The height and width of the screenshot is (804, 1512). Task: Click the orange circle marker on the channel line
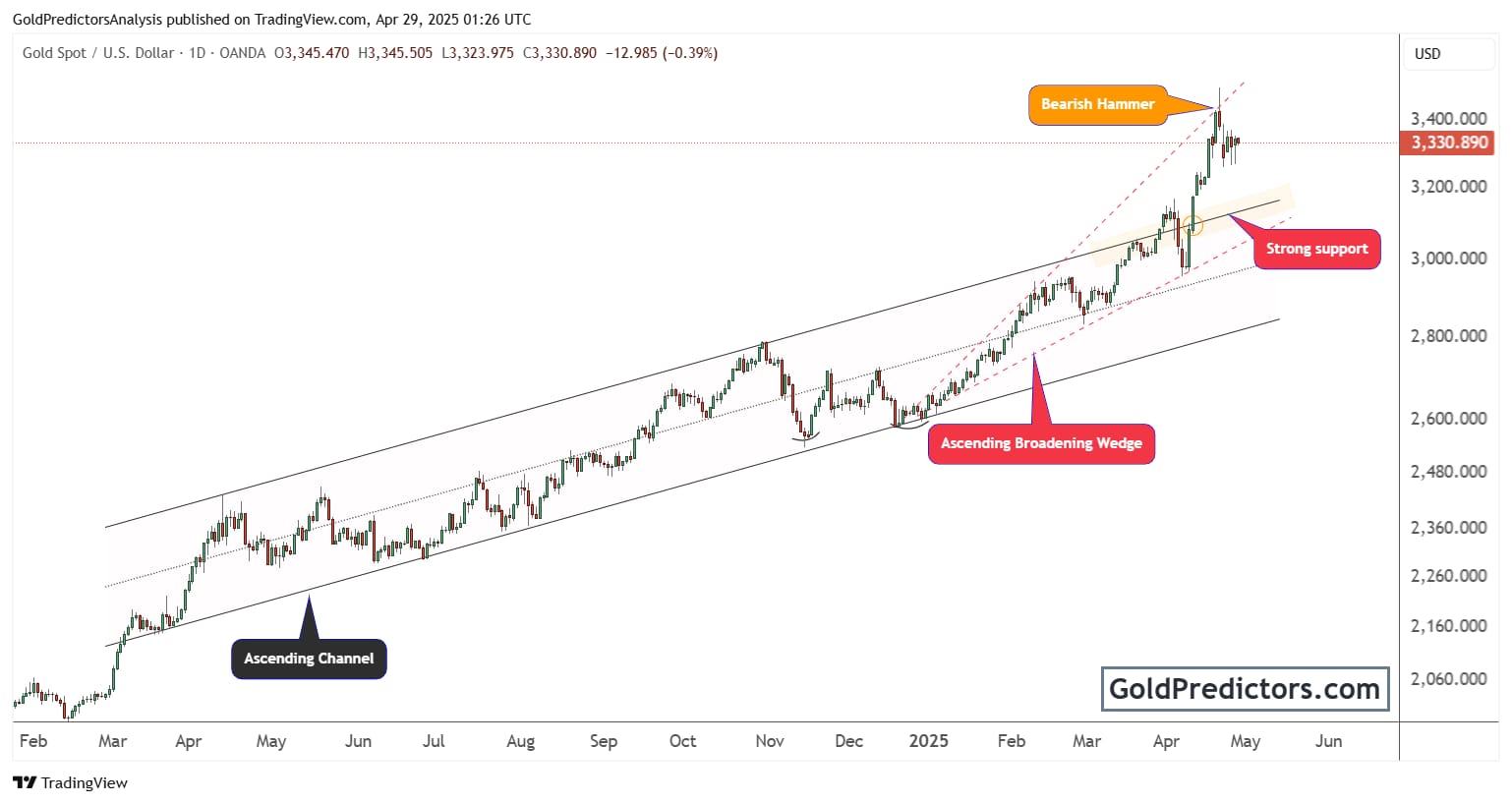[x=1193, y=225]
